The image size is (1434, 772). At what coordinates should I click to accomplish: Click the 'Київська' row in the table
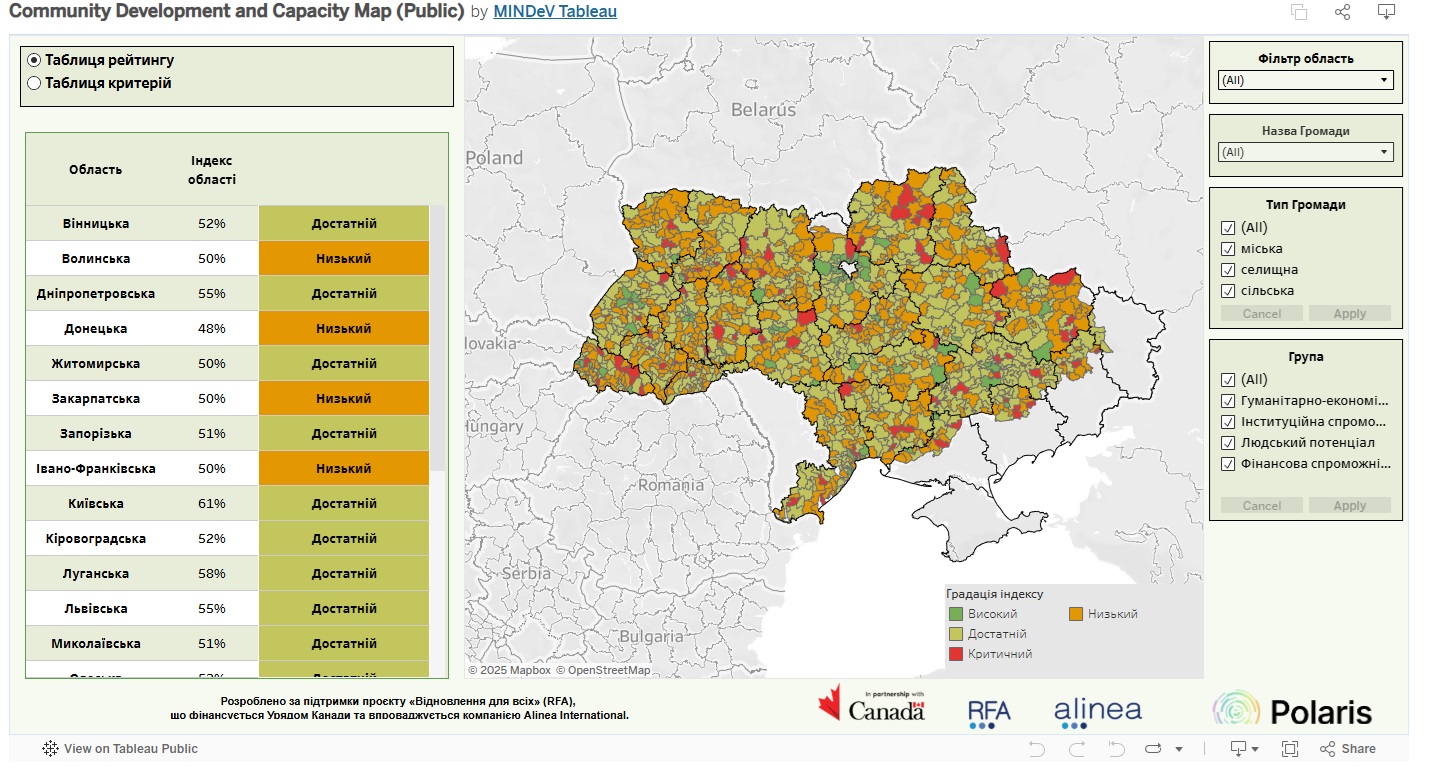[96, 504]
